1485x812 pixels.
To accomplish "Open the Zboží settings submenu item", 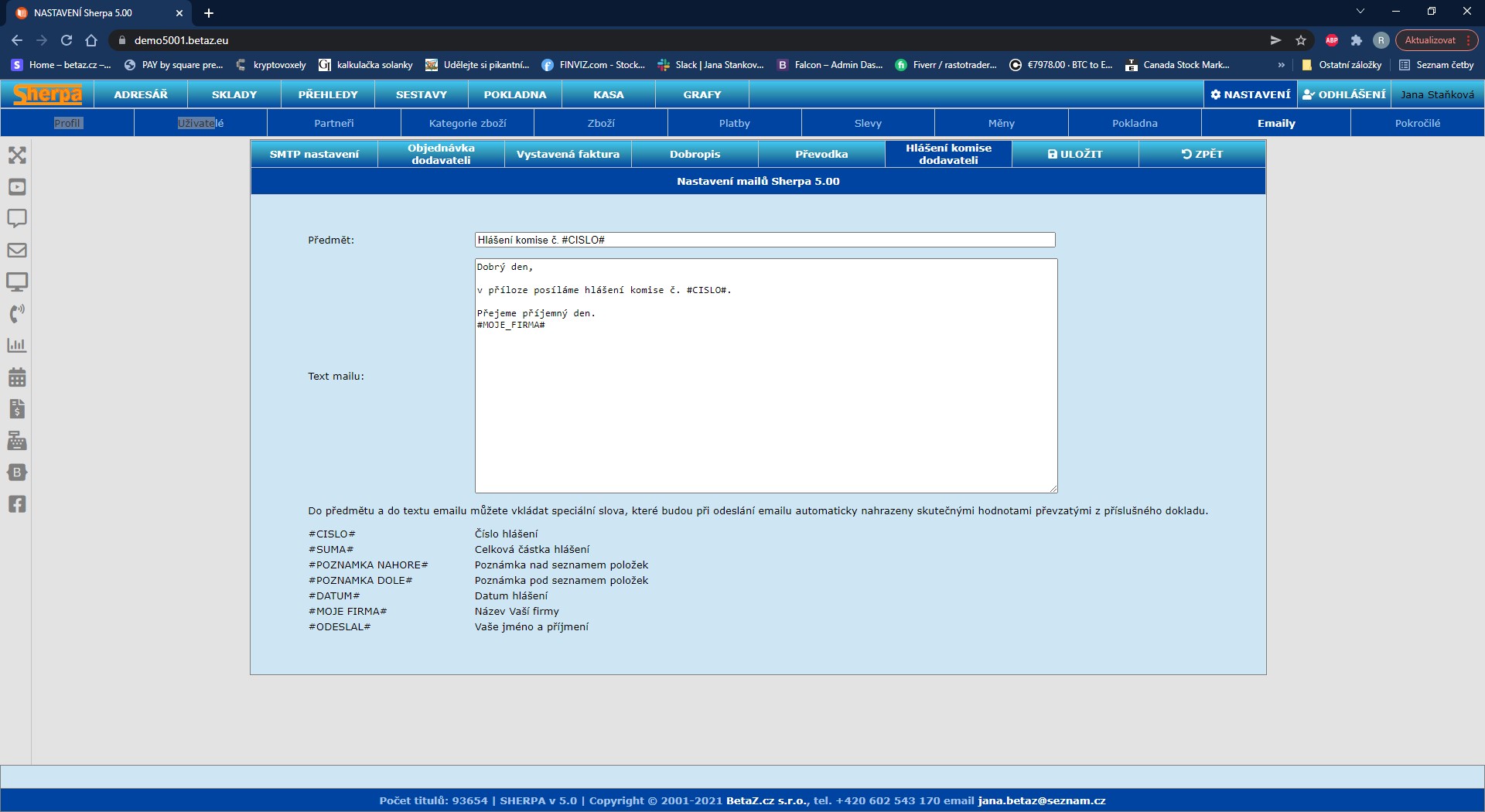I will click(x=601, y=123).
